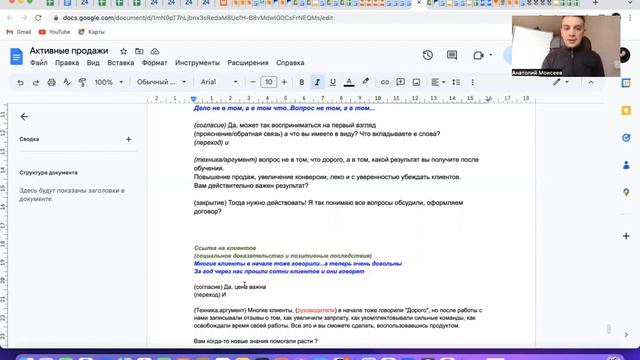The height and width of the screenshot is (360, 640).
Task: Click the heading "Структура документа"
Action: [x=48, y=173]
